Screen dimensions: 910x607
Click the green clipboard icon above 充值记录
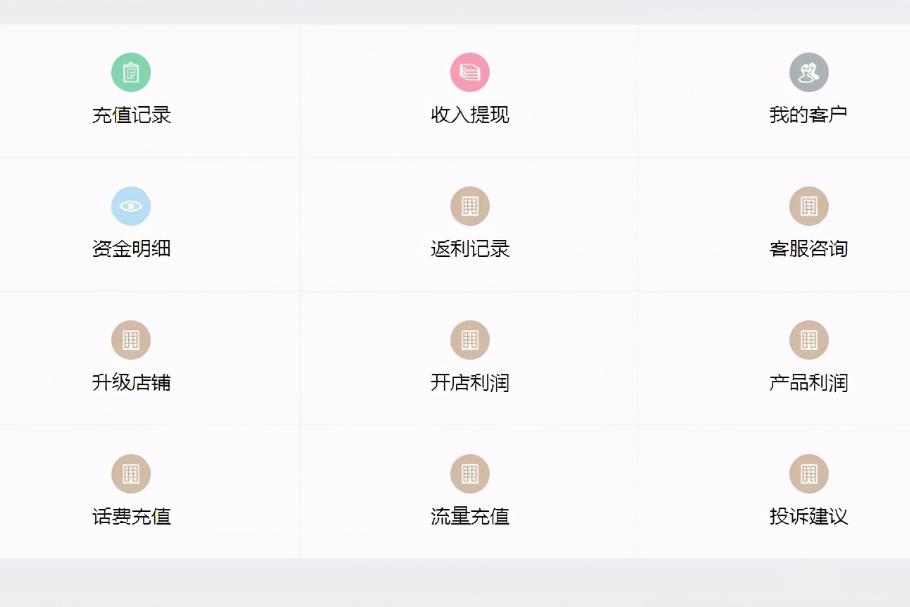tap(131, 73)
